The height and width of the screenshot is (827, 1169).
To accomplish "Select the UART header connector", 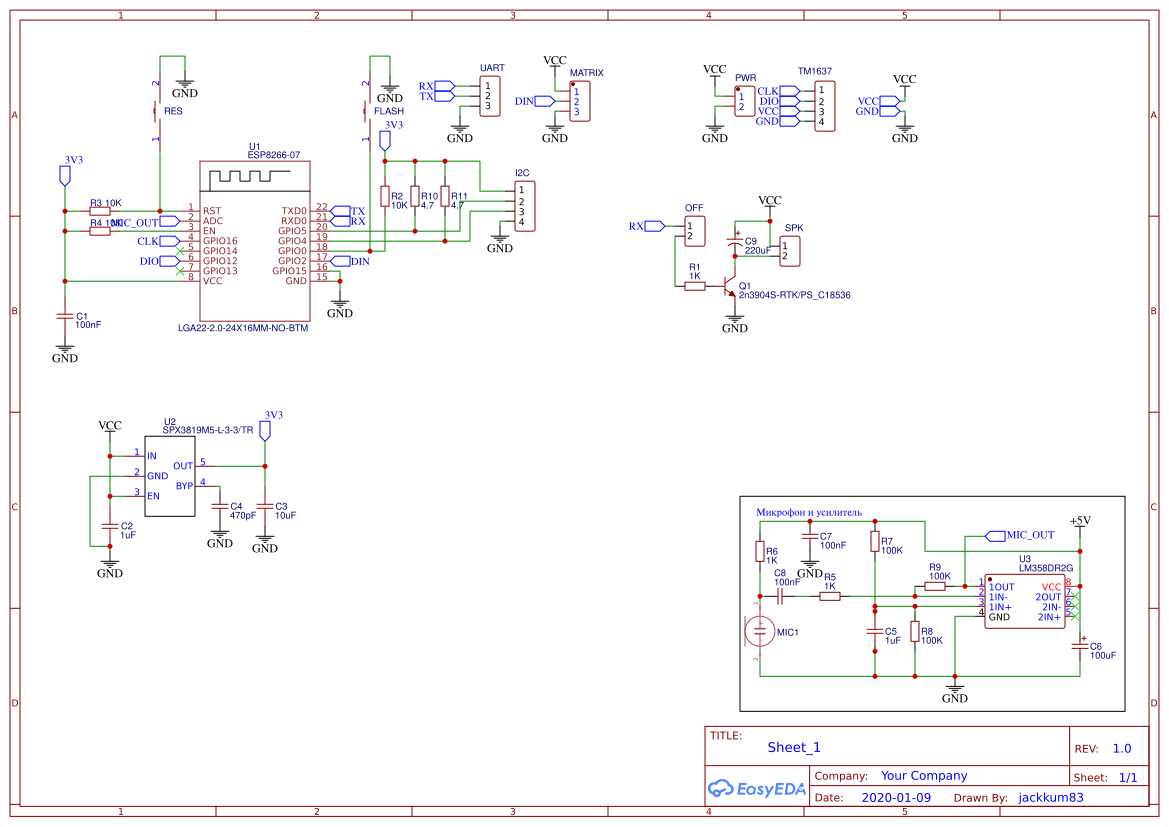I will tap(490, 98).
